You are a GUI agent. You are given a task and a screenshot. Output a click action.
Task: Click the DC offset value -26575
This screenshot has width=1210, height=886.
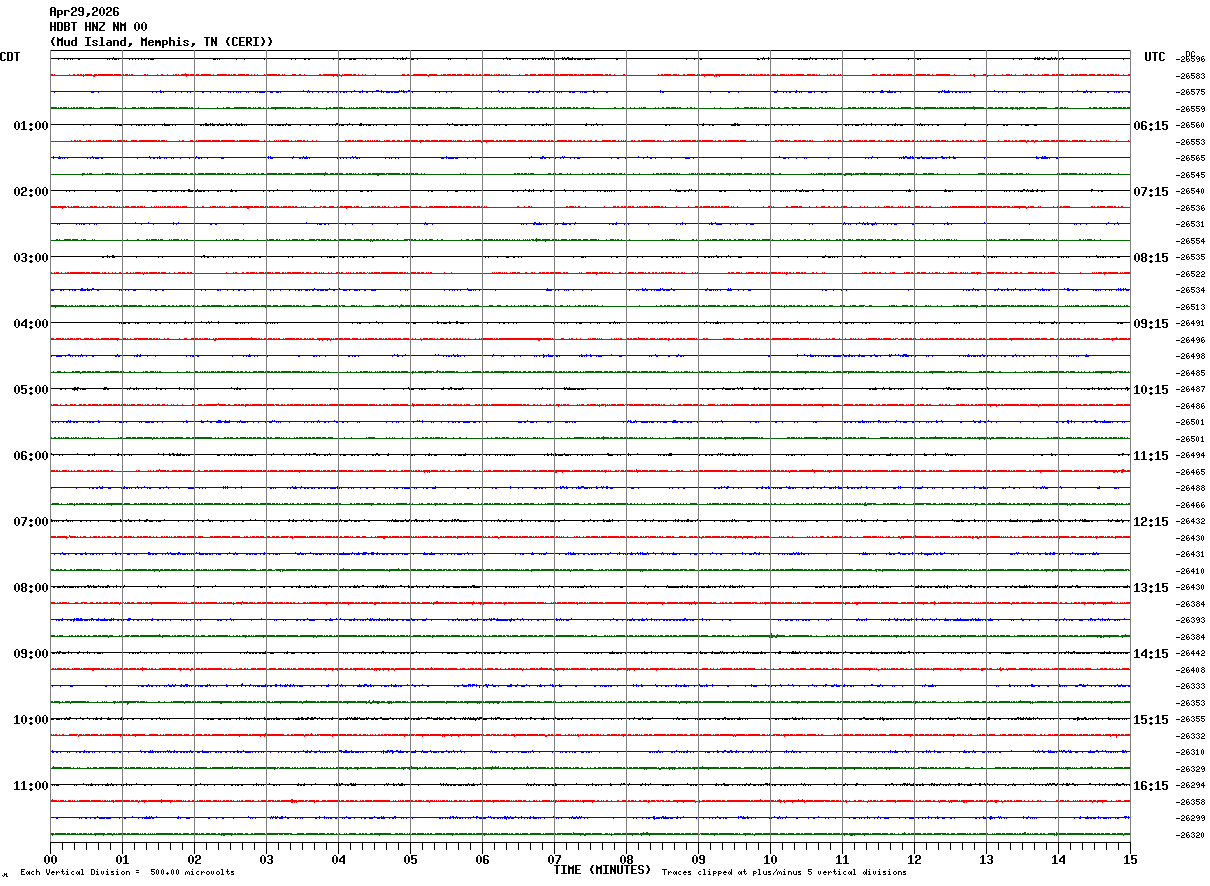tap(1190, 92)
